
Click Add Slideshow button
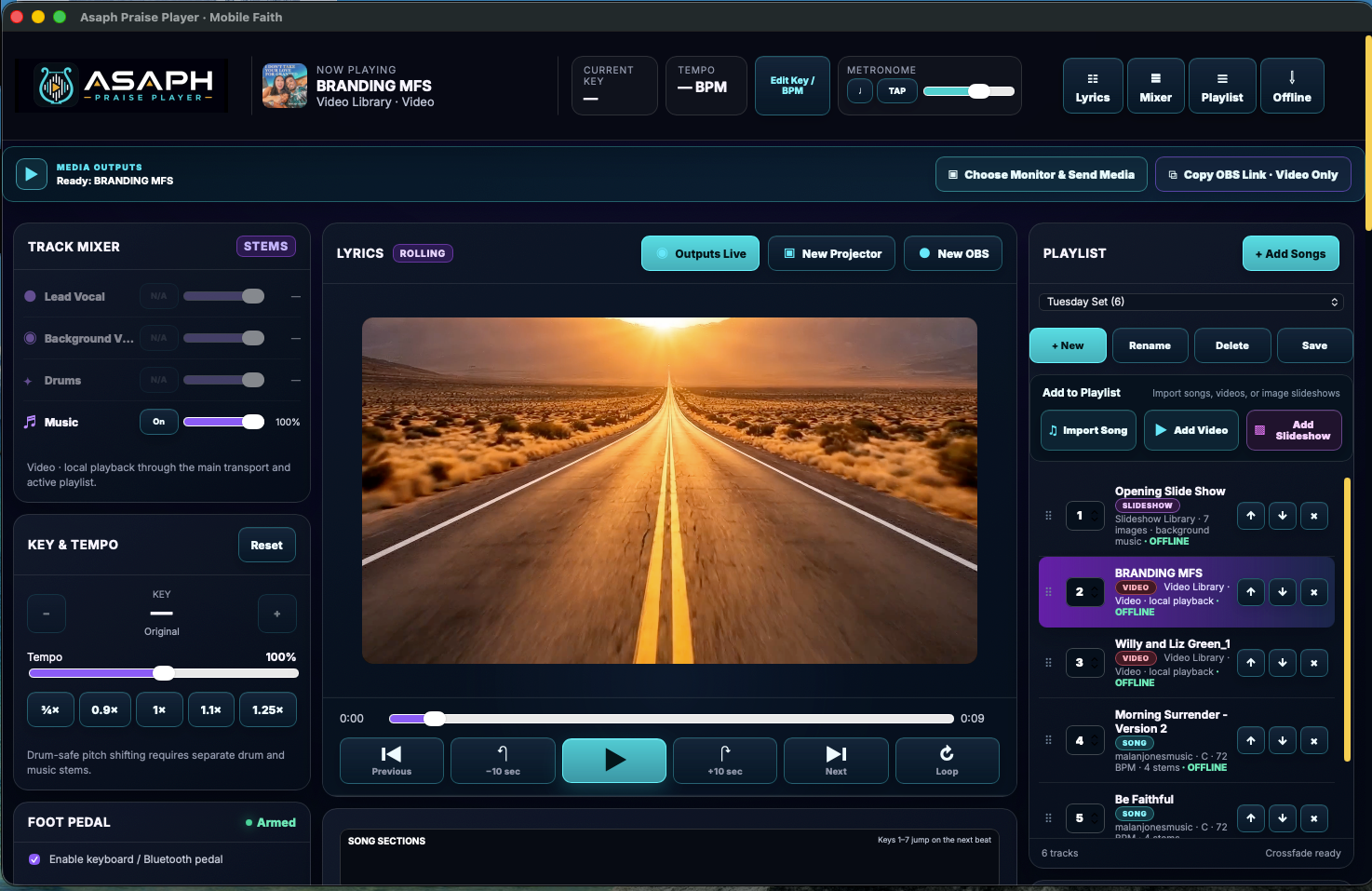[1294, 430]
